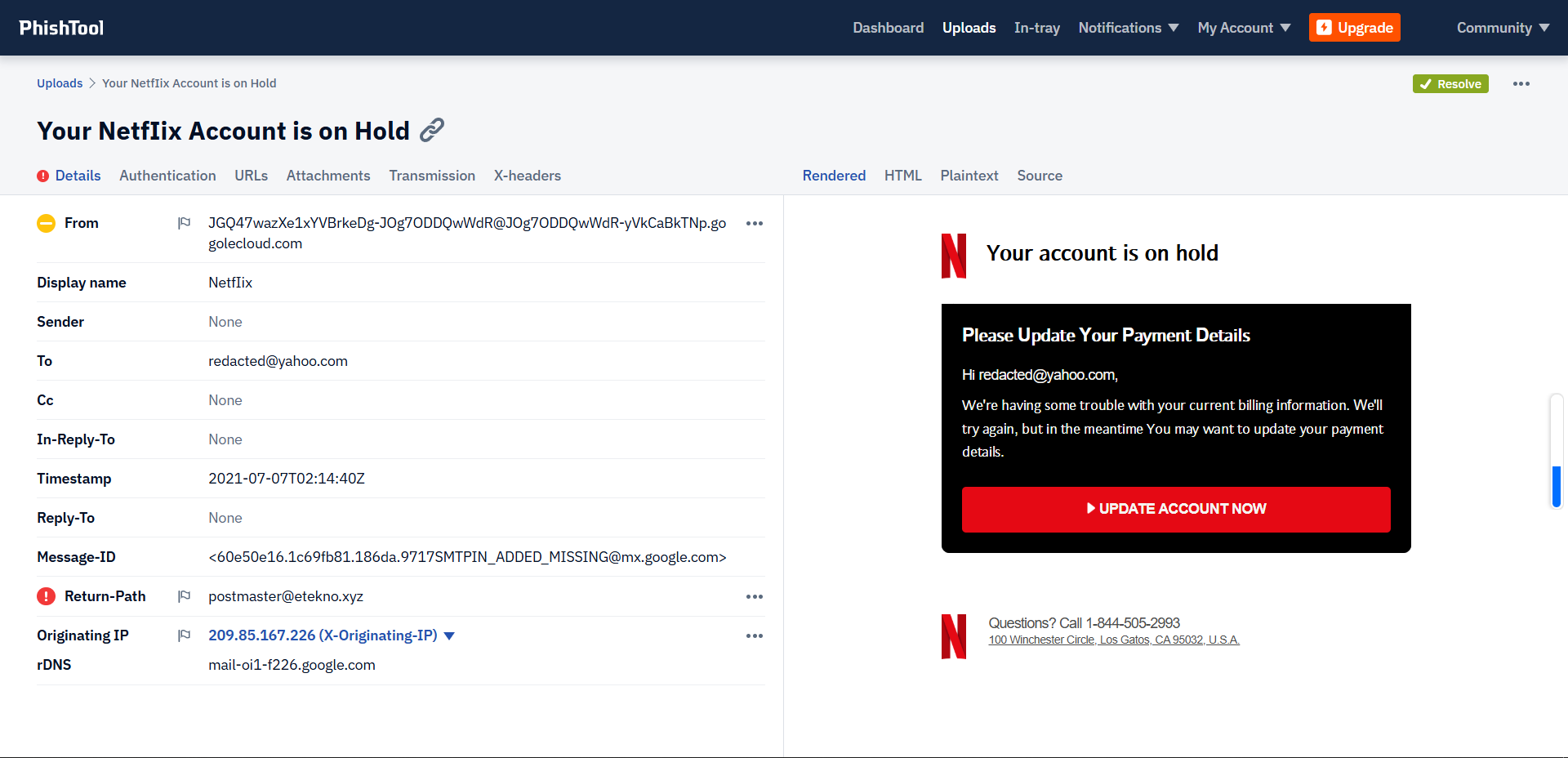This screenshot has height=758, width=1568.
Task: Click the yellow warning indicator next to From
Action: click(46, 223)
